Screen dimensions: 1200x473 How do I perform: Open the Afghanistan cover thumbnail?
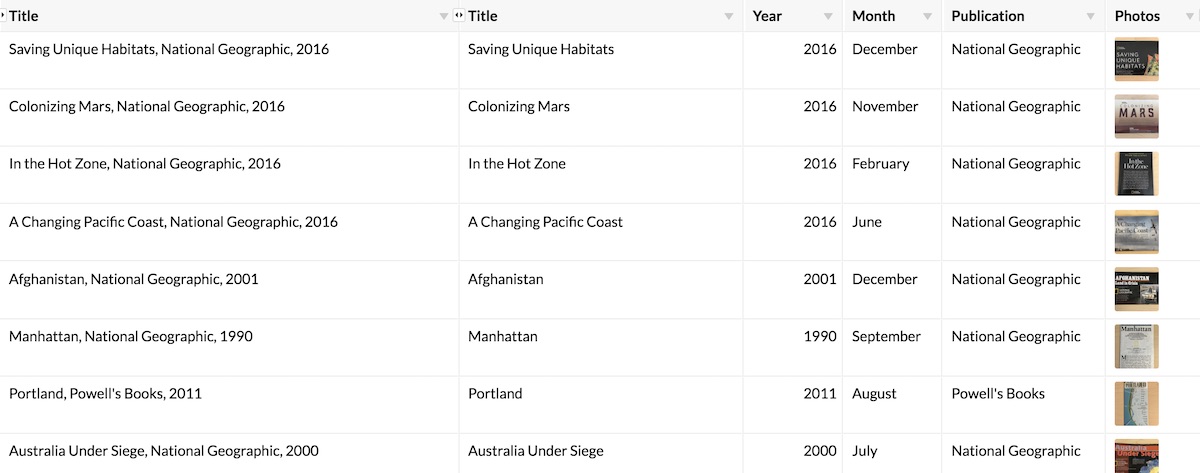coord(1136,289)
